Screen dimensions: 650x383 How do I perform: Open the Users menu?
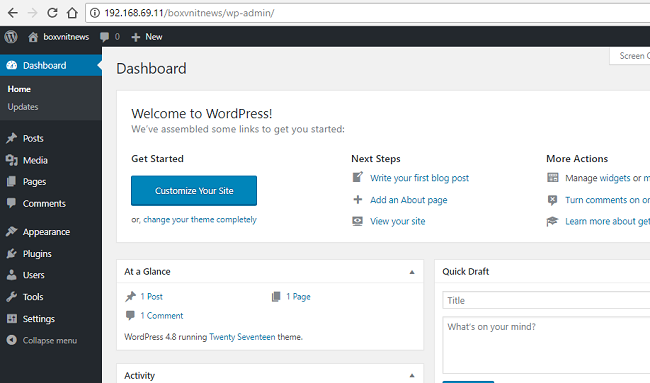(34, 275)
